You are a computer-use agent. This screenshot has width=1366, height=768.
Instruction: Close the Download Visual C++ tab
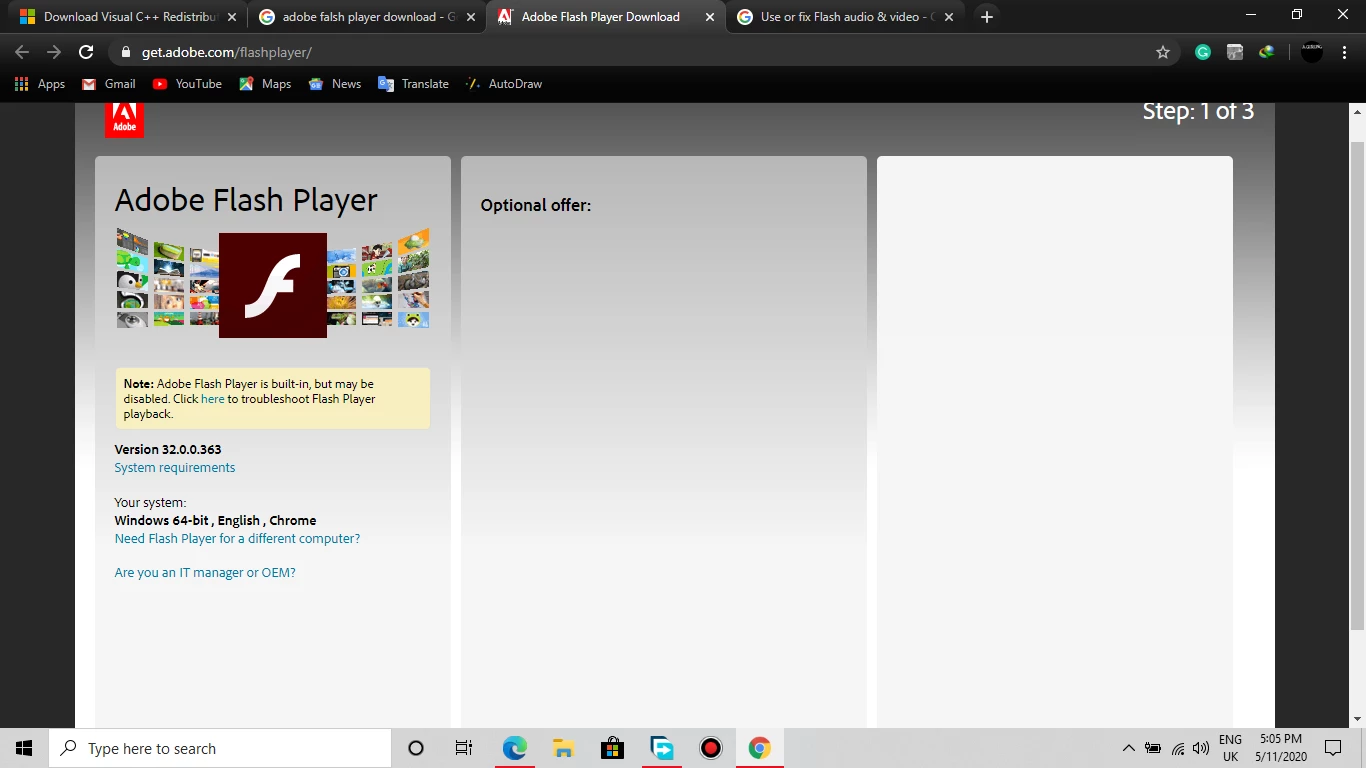232,17
